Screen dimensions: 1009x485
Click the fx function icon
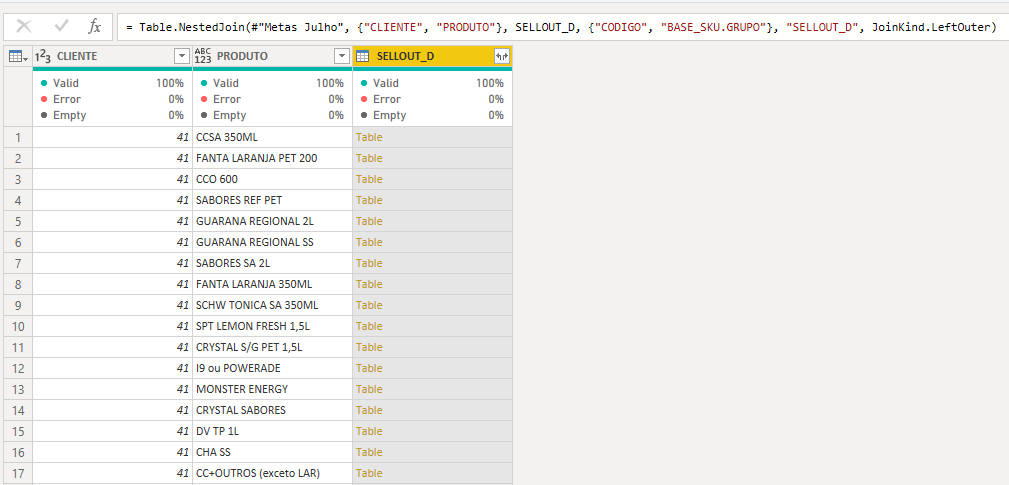point(95,26)
